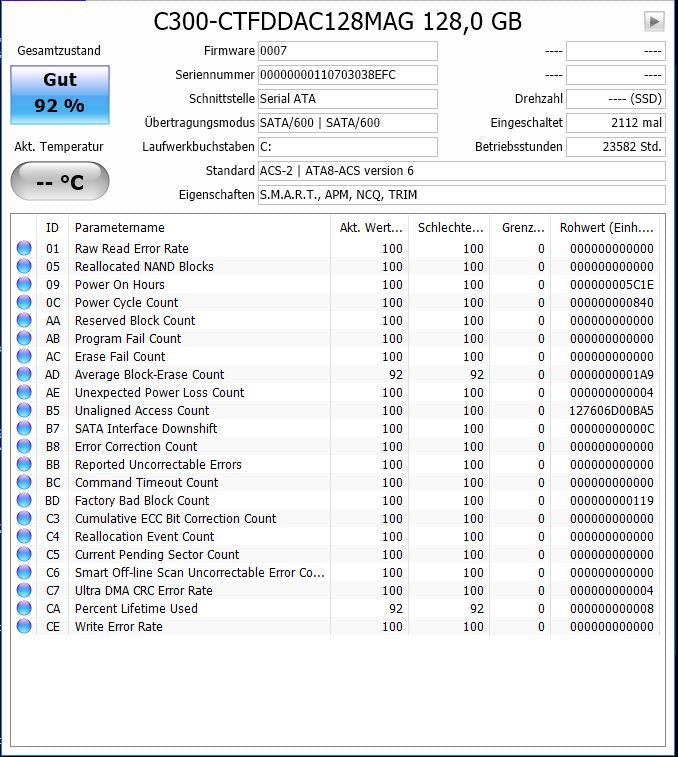Click raw value 000000005C1E
This screenshot has width=678, height=757.
611,284
